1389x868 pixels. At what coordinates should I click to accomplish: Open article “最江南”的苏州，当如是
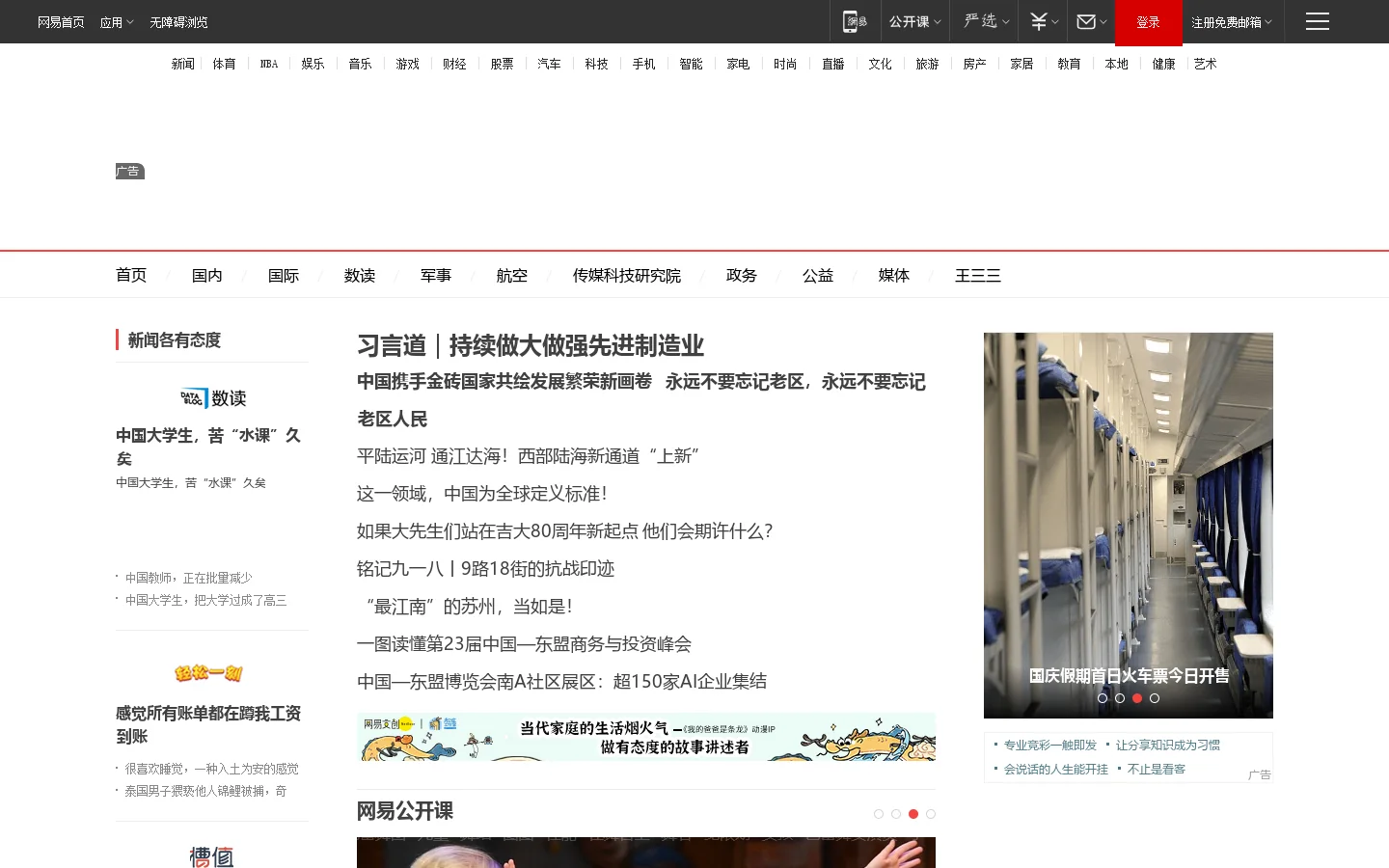469,607
